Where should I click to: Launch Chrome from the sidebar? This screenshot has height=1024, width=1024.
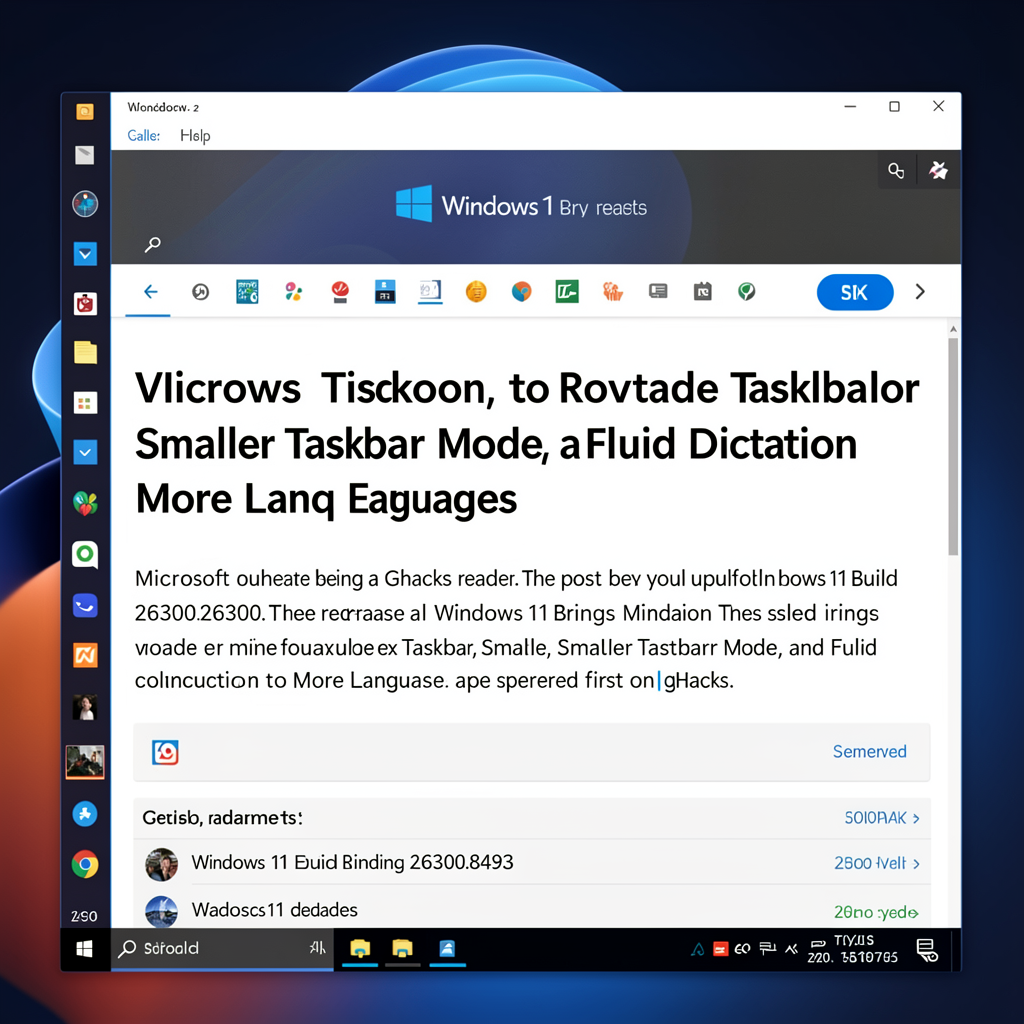(85, 864)
